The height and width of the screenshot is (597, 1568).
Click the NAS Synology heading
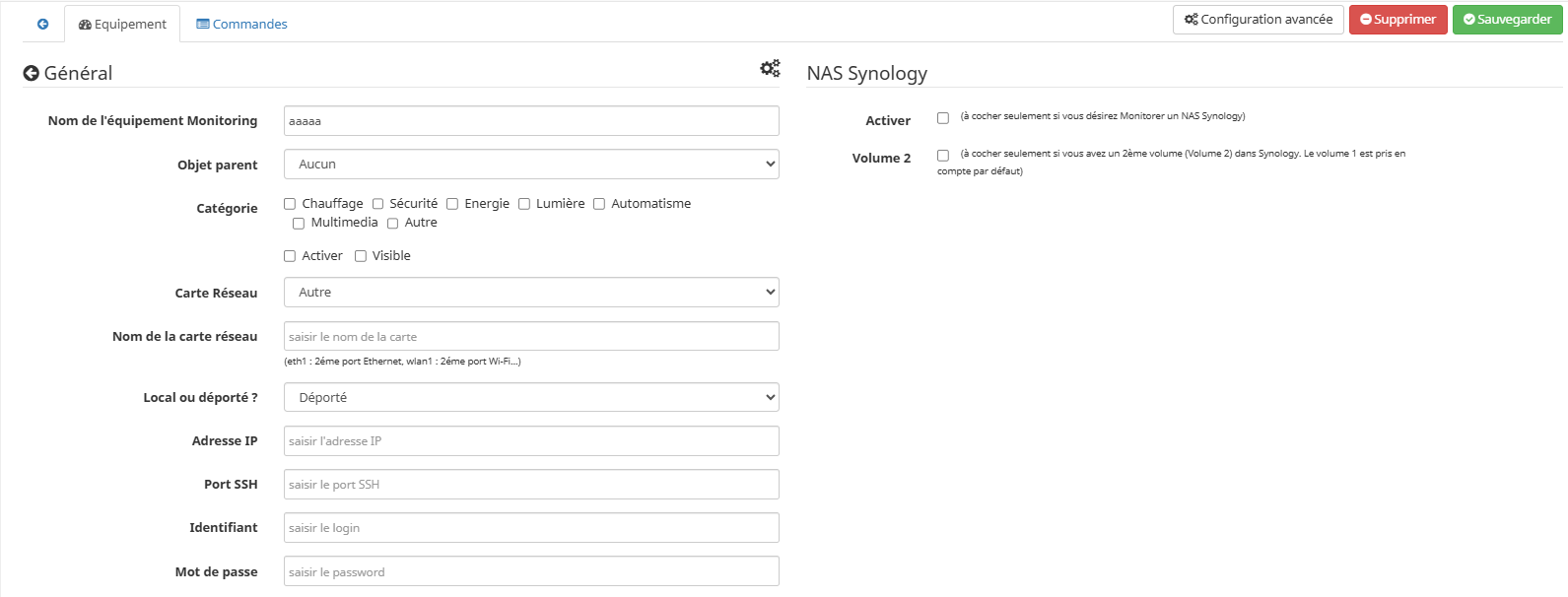[867, 73]
